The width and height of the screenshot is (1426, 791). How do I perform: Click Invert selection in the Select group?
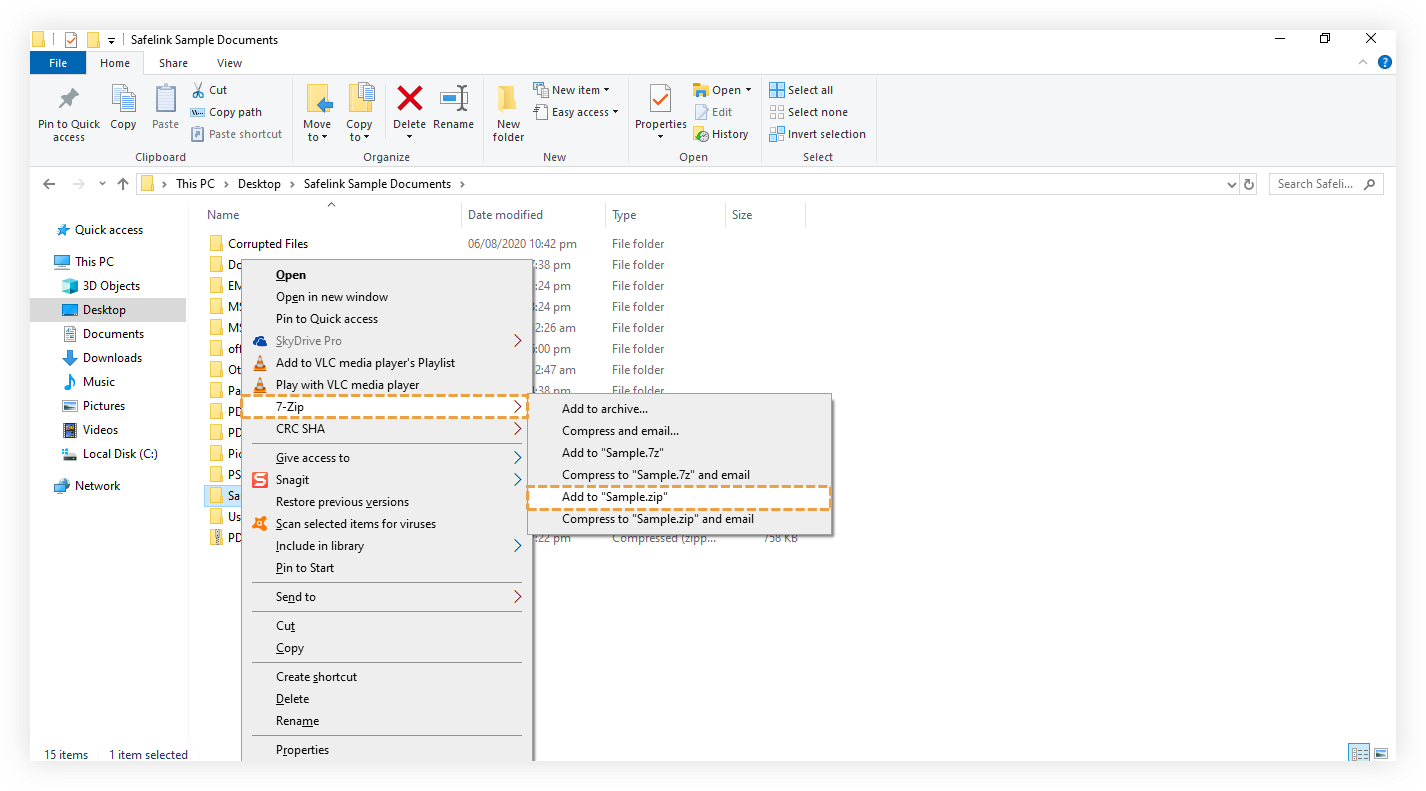tap(818, 133)
